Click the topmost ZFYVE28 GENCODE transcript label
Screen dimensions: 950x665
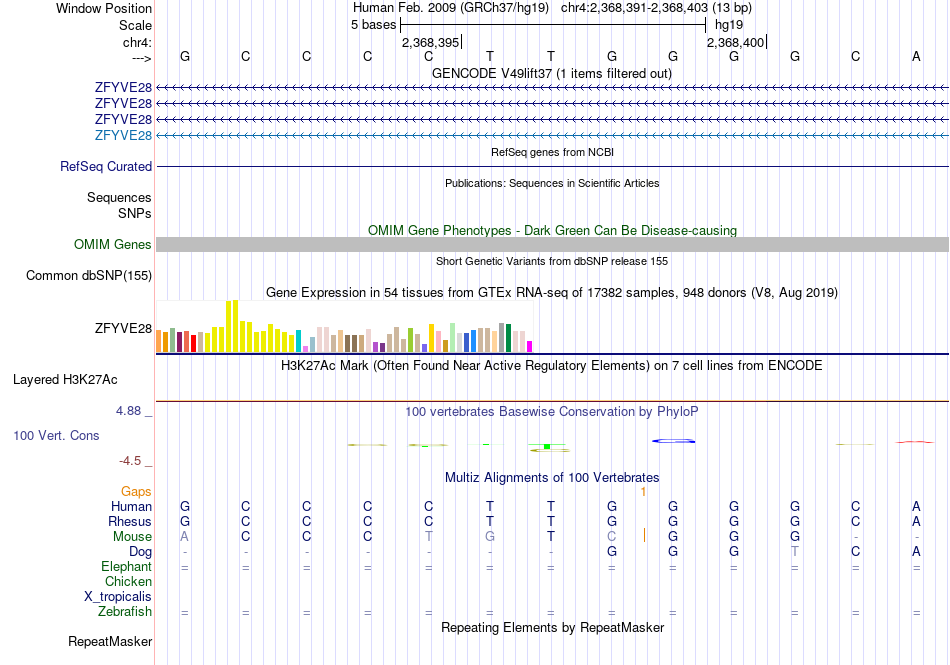pyautogui.click(x=124, y=87)
